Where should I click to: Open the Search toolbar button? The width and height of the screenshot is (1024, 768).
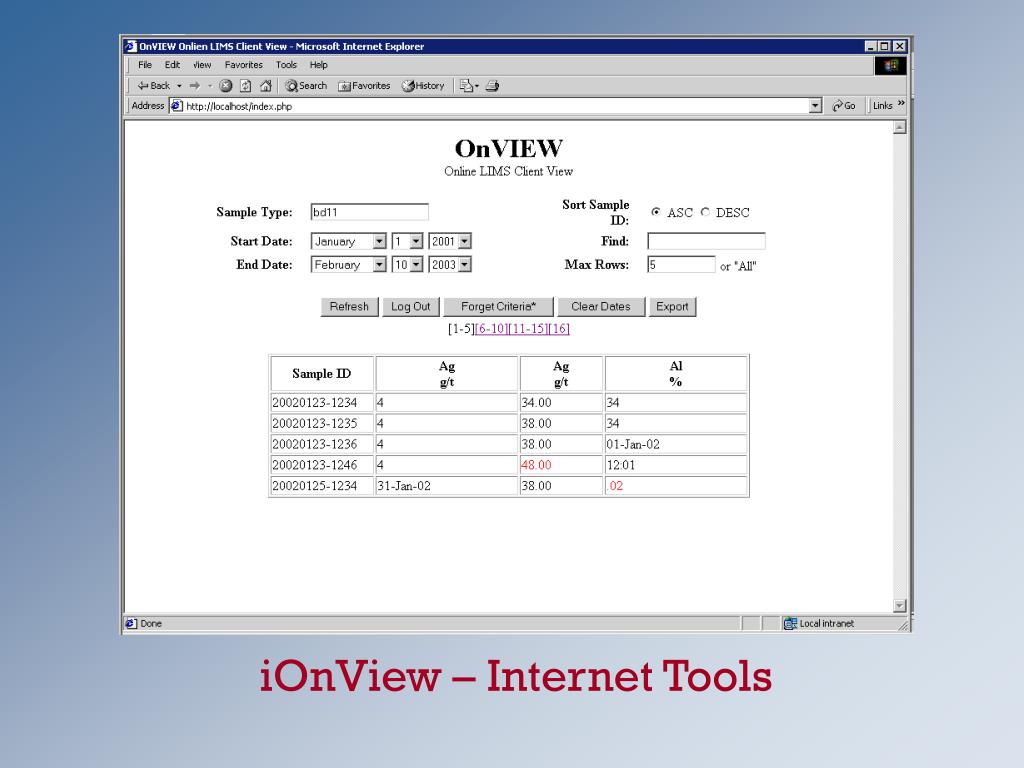306,86
